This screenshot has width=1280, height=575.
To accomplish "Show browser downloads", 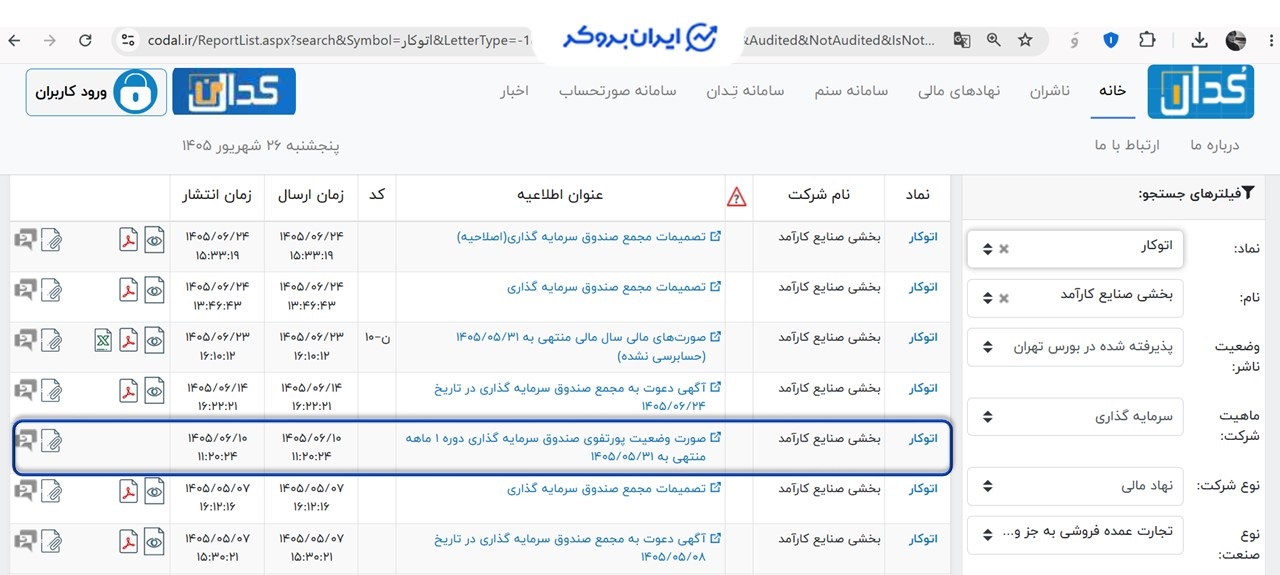I will click(x=1199, y=40).
